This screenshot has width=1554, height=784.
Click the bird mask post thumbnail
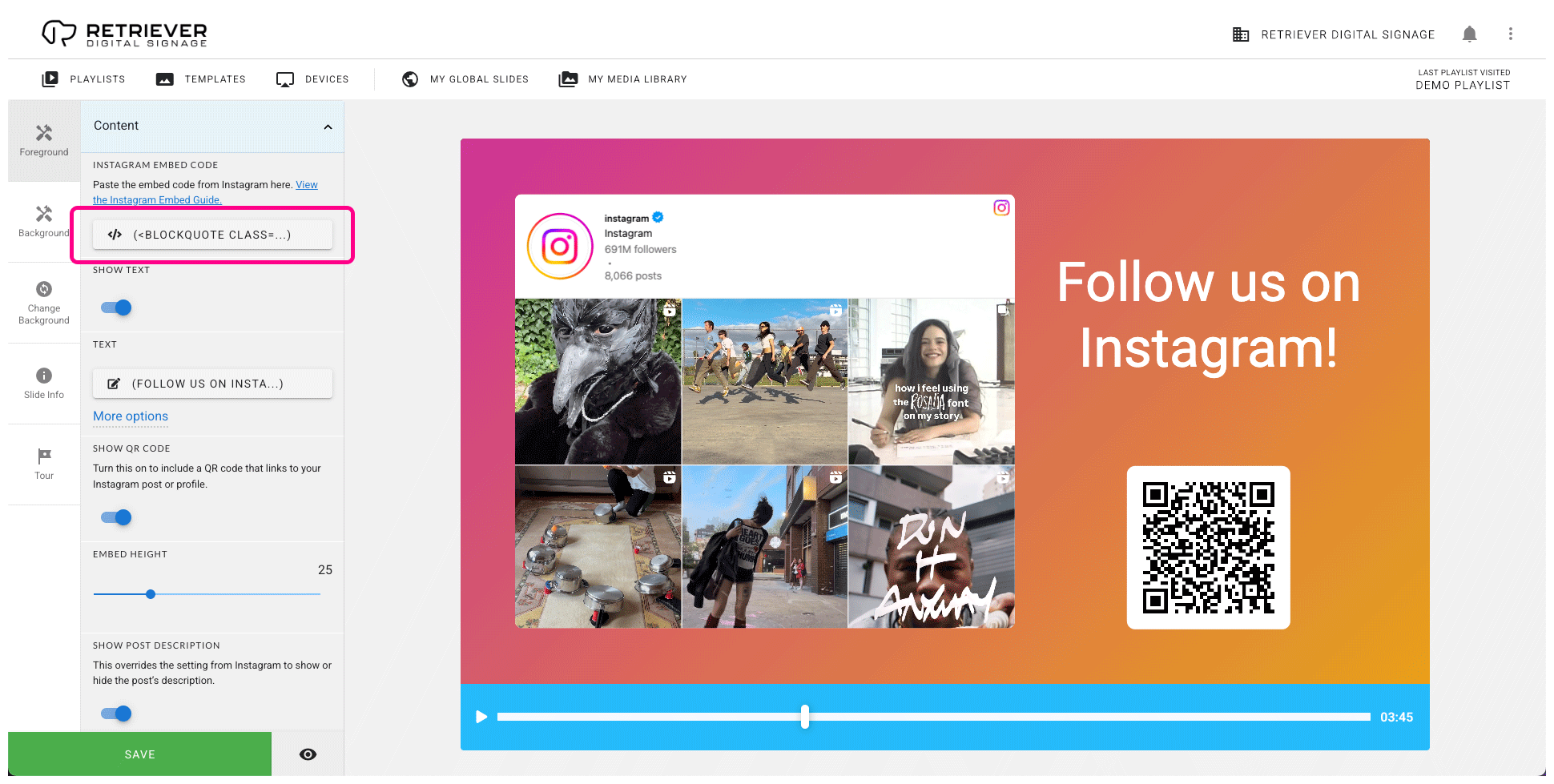tap(598, 381)
